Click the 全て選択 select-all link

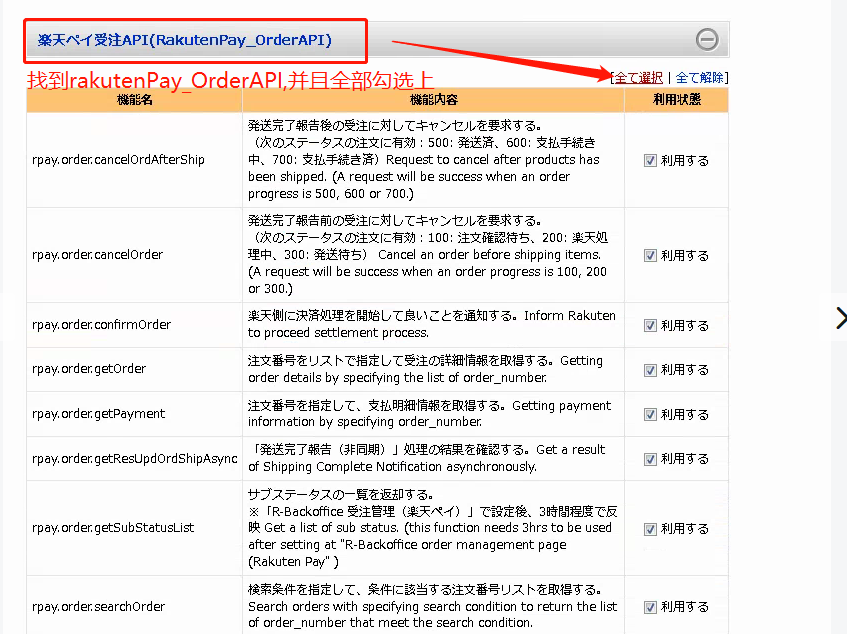[x=638, y=78]
